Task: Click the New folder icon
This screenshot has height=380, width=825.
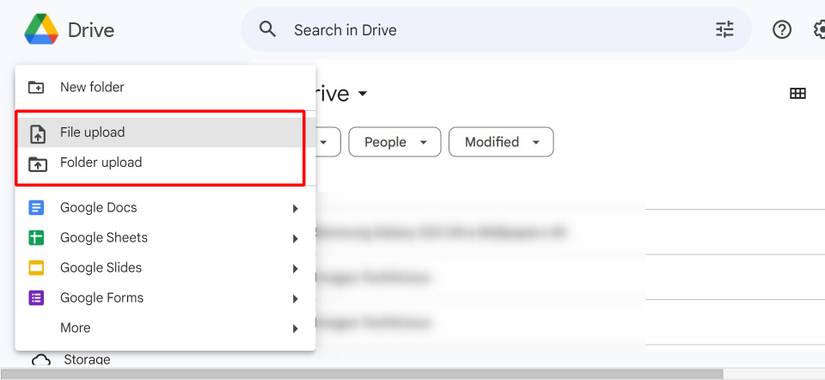Action: [36, 87]
